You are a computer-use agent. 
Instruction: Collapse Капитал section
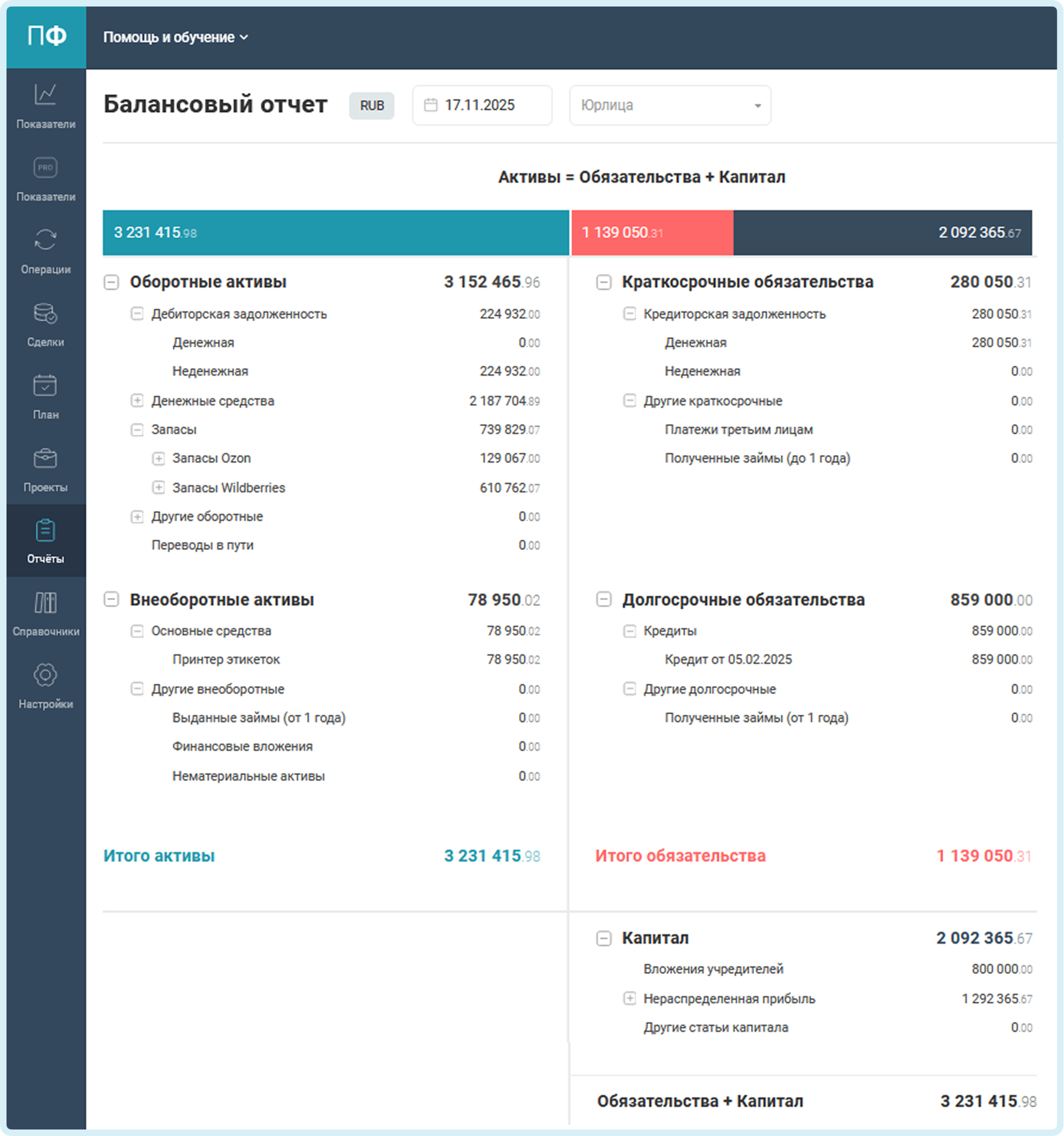pos(603,938)
